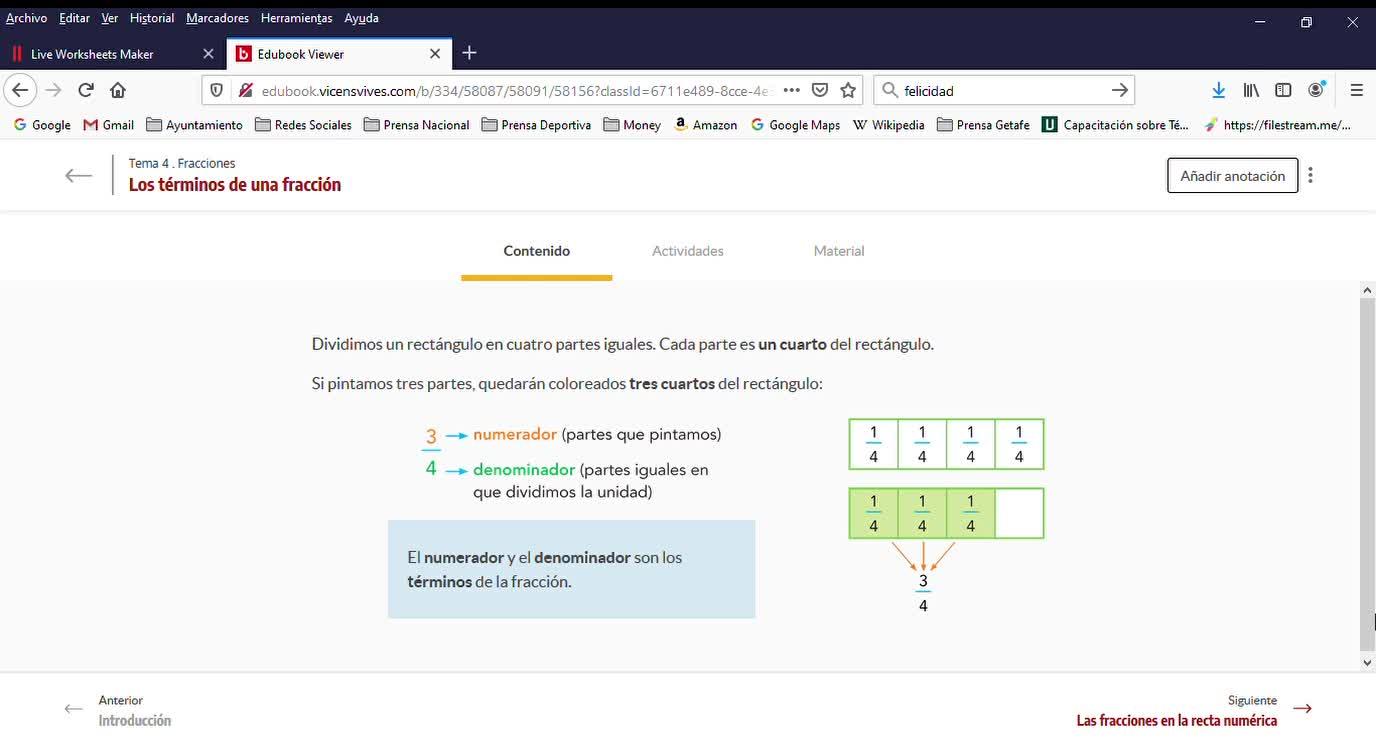Viewport: 1376px width, 744px height.
Task: Open the downloads arrow icon
Action: [x=1218, y=90]
